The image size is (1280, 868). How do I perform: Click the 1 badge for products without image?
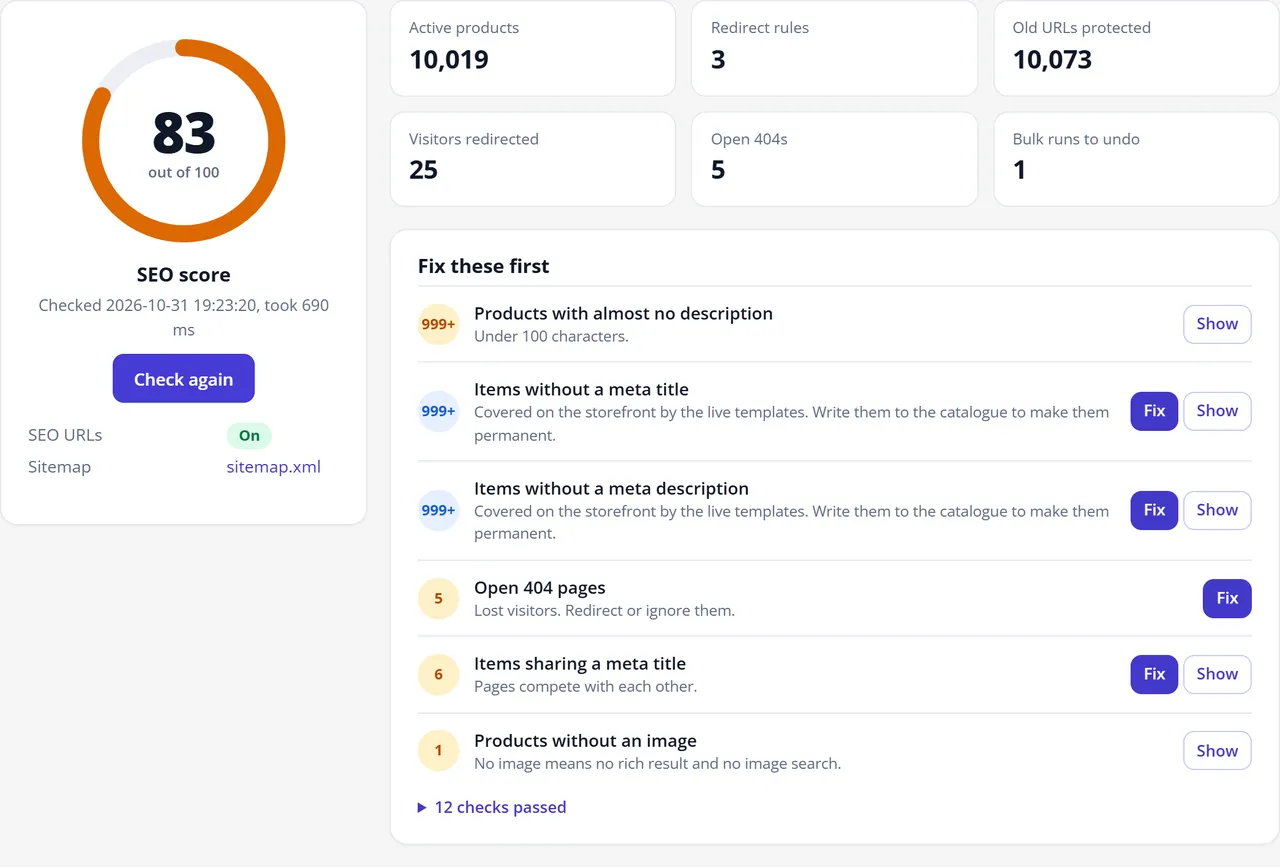[x=438, y=751]
